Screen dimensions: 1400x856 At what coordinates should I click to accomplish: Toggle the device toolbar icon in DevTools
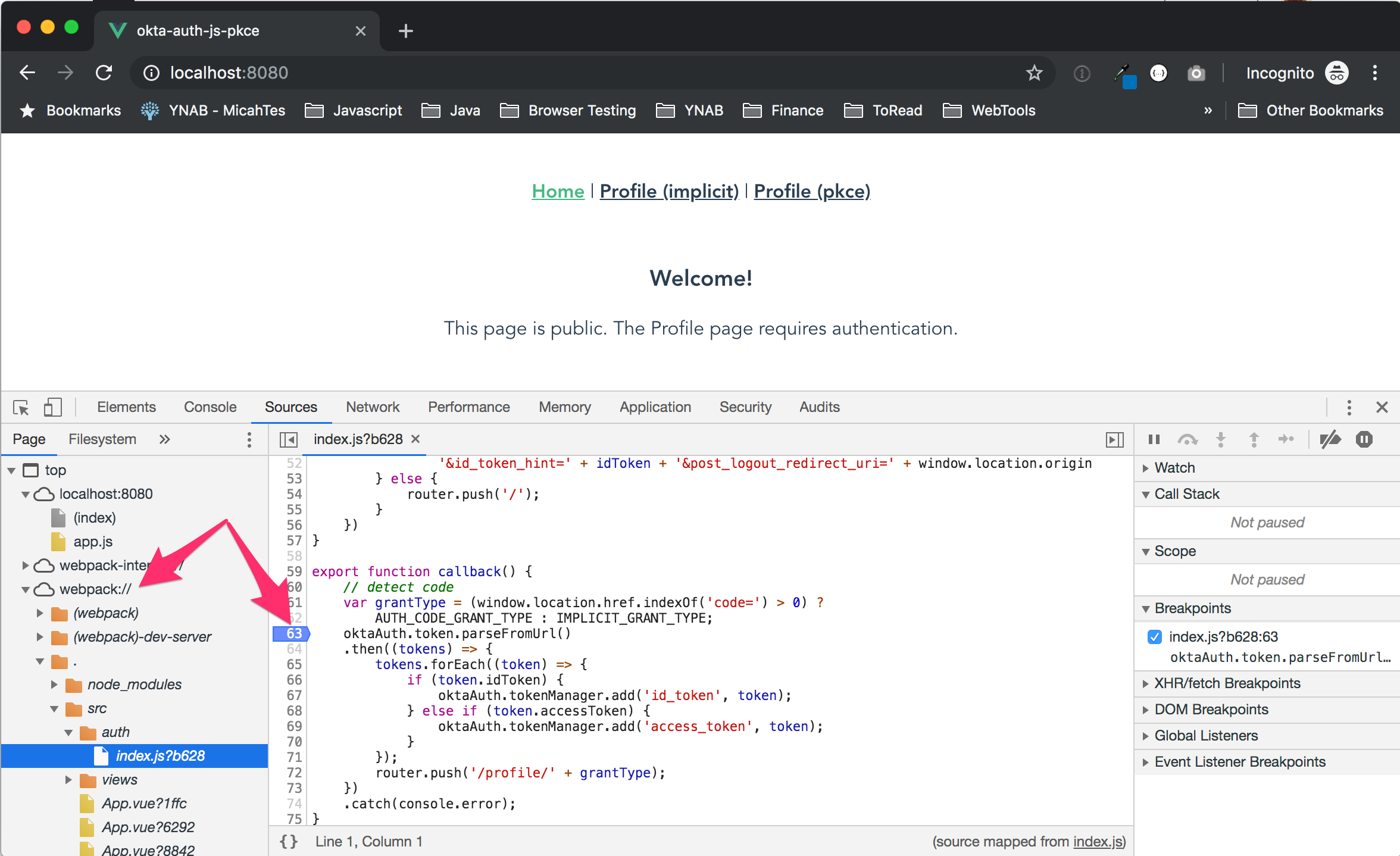point(52,407)
